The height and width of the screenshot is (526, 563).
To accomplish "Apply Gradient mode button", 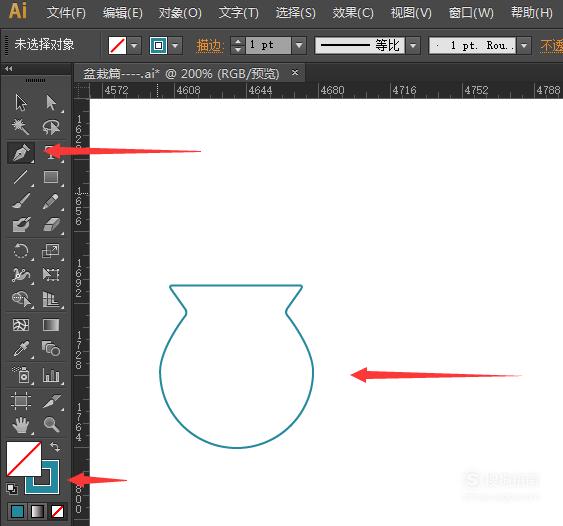I will click(x=38, y=511).
